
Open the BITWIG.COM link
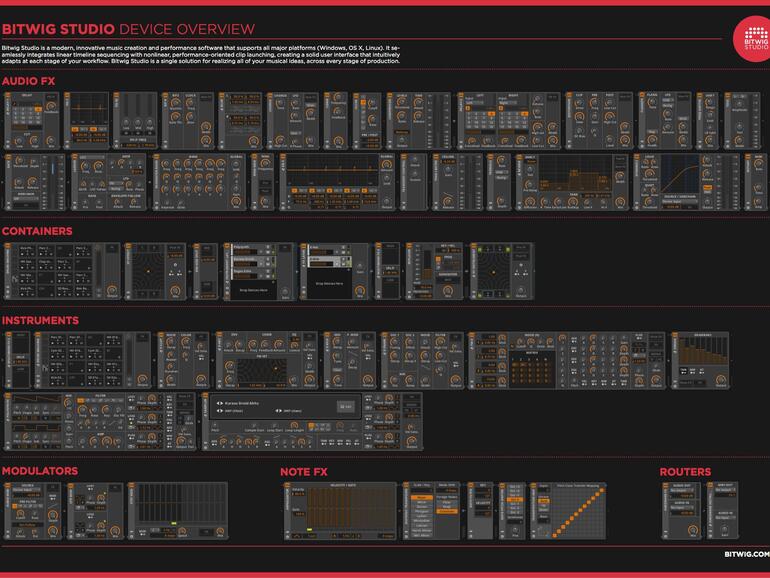pos(747,554)
